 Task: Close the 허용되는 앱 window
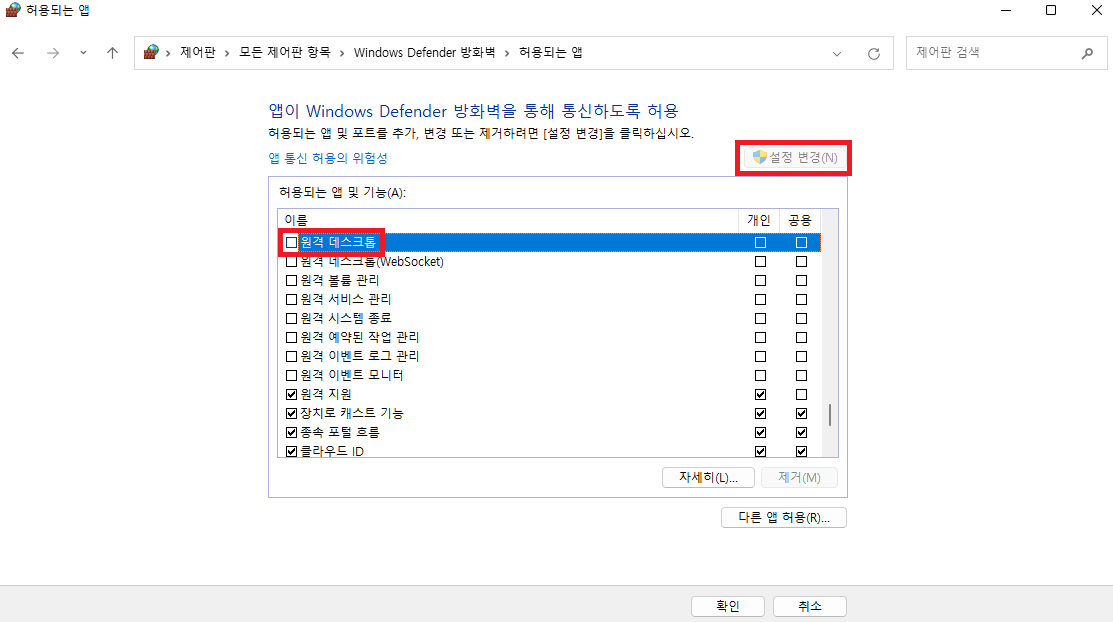pyautogui.click(x=1097, y=10)
